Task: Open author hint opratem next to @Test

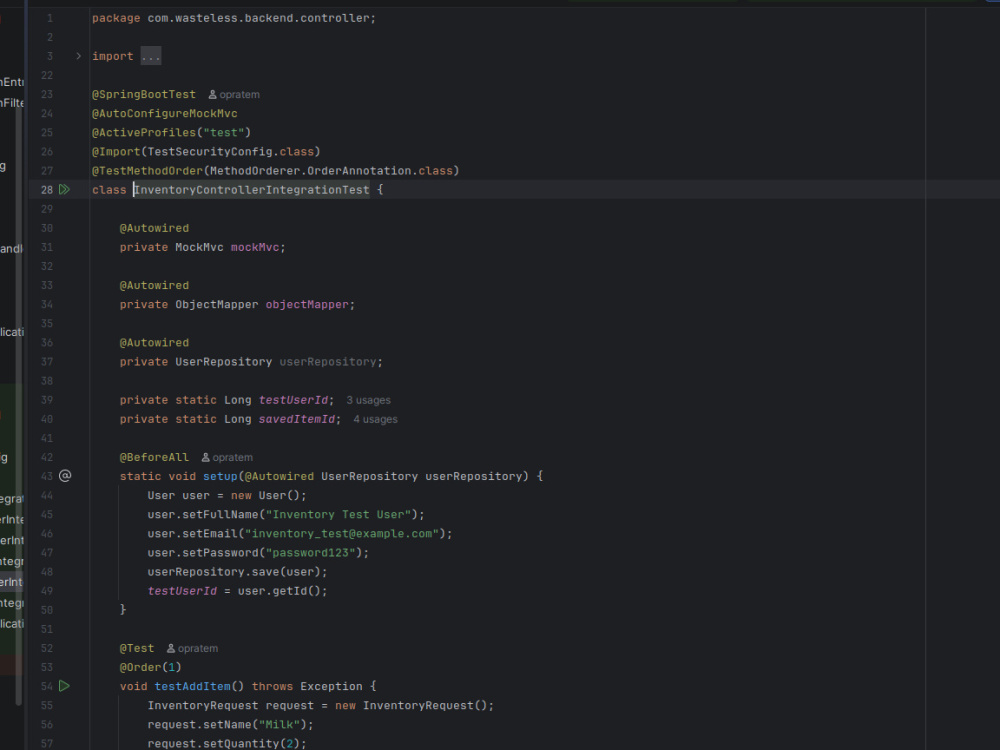Action: tap(192, 648)
